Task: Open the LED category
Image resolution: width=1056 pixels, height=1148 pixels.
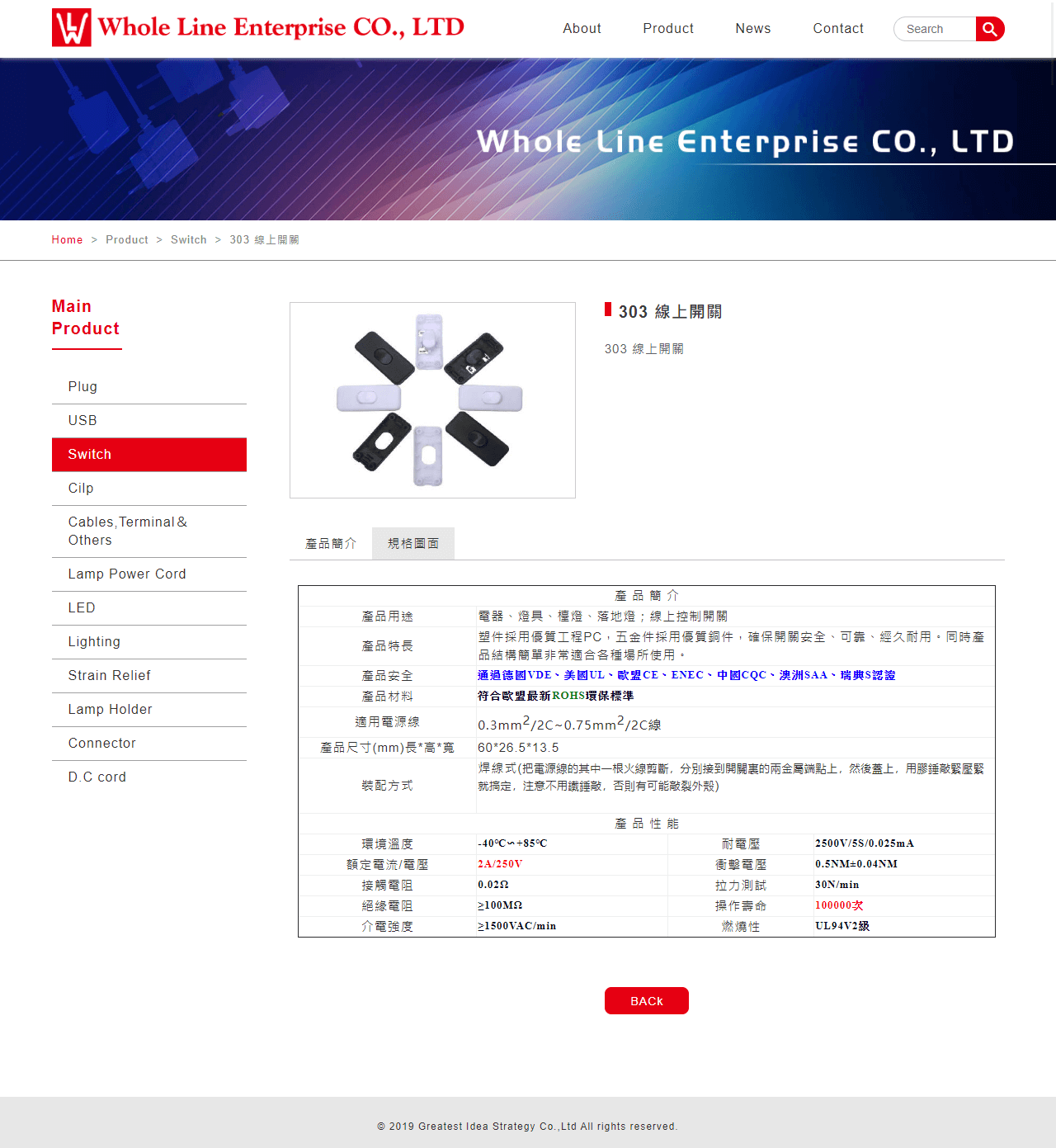Action: (149, 608)
